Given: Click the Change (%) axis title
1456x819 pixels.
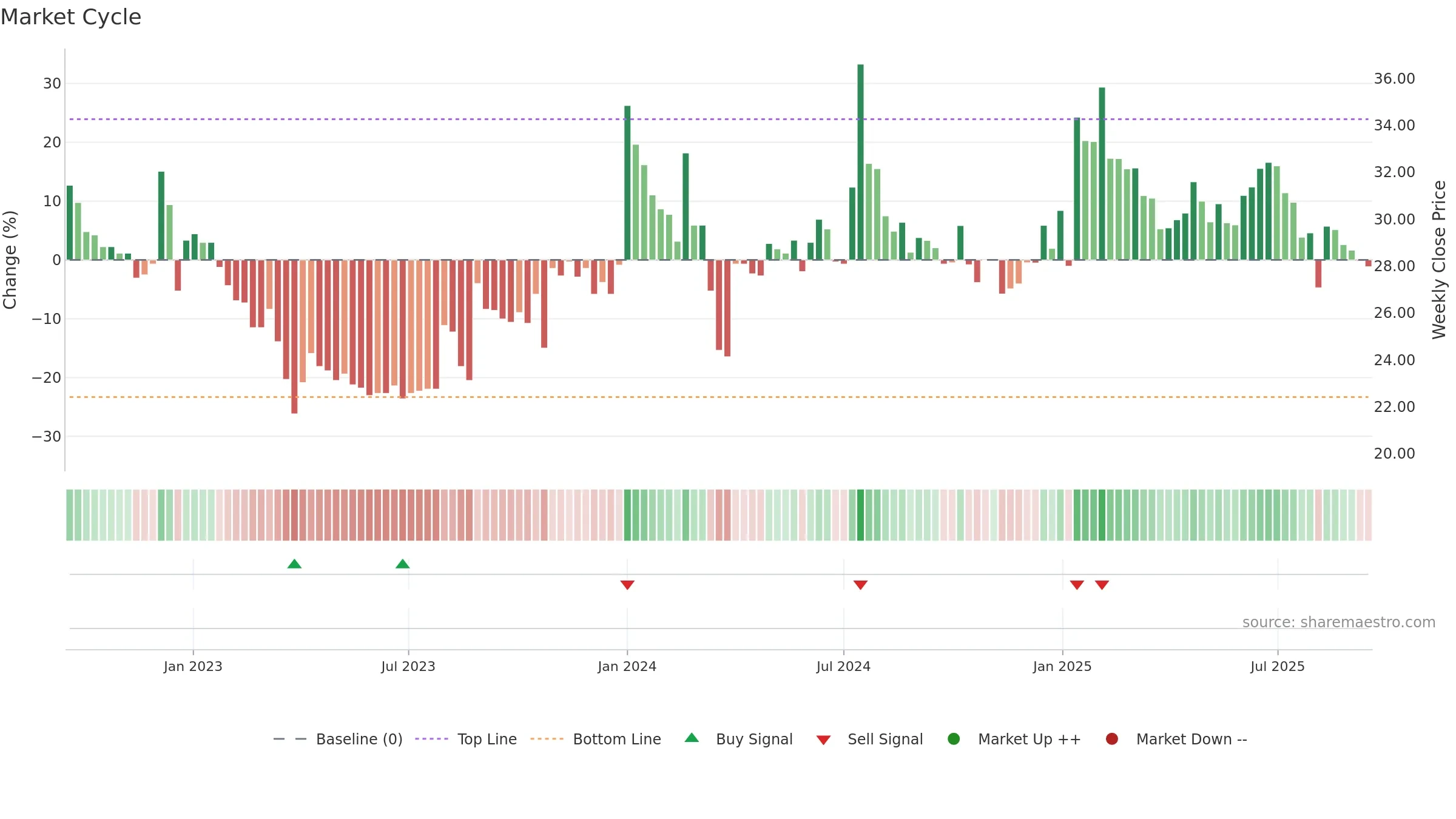Looking at the screenshot, I should point(10,260).
